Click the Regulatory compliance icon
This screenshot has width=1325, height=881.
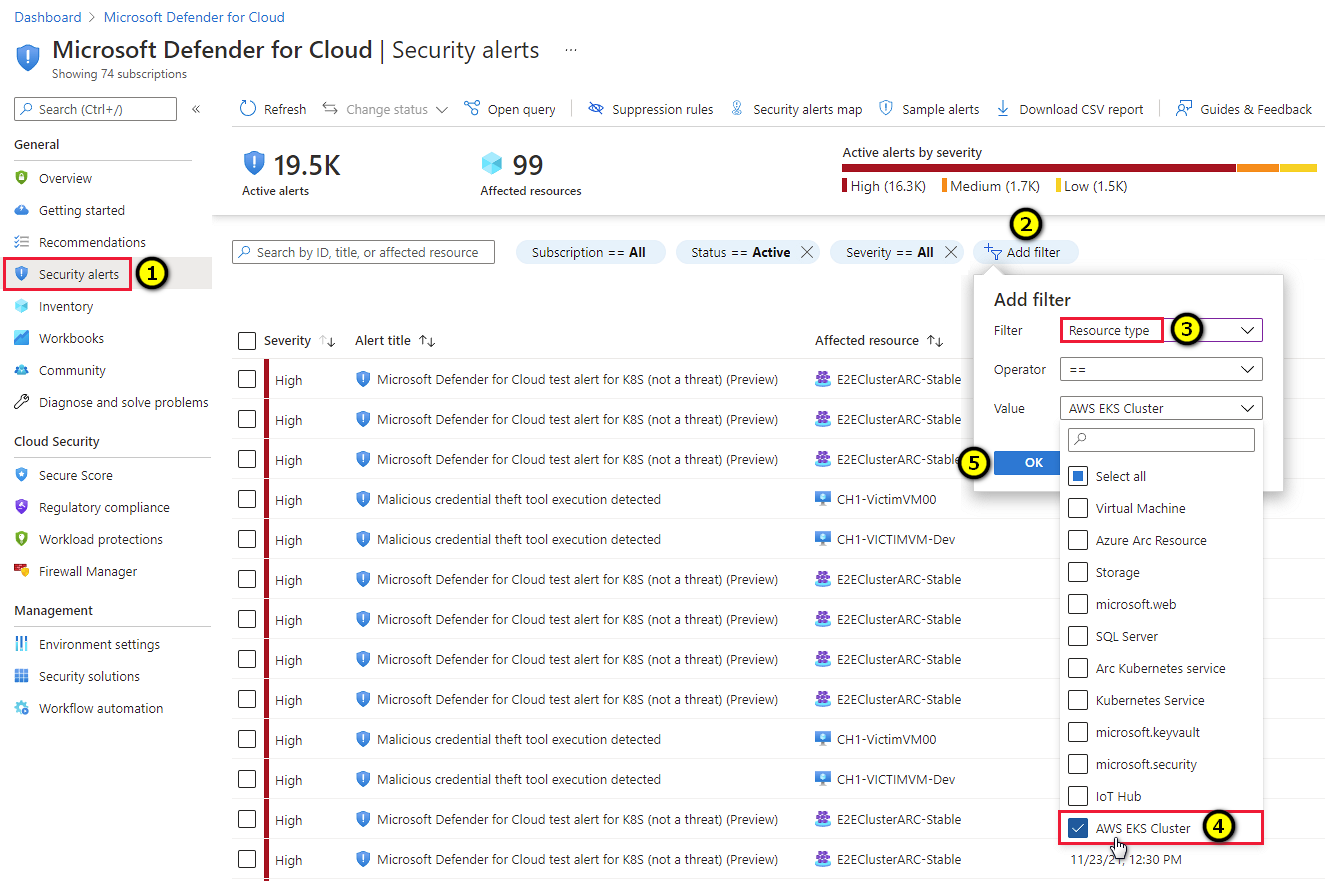pos(22,507)
